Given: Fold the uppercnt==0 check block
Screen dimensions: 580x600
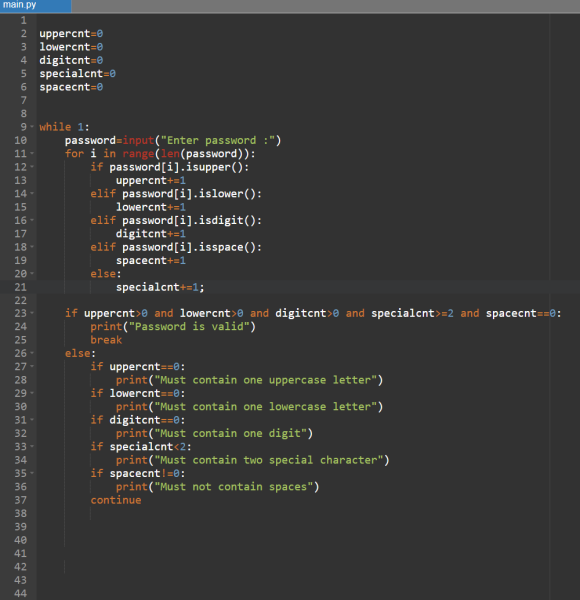Looking at the screenshot, I should pyautogui.click(x=32, y=367).
